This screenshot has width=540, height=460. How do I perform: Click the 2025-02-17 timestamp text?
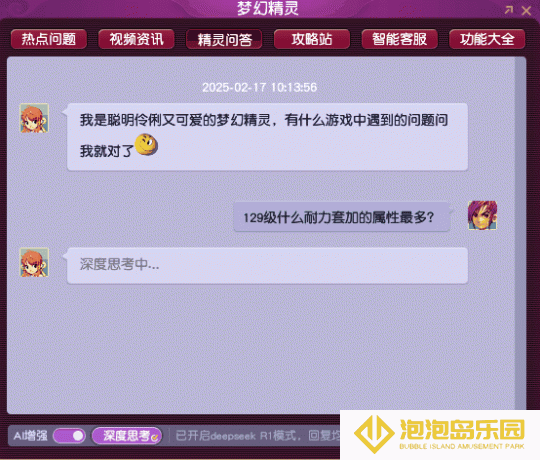pos(259,87)
